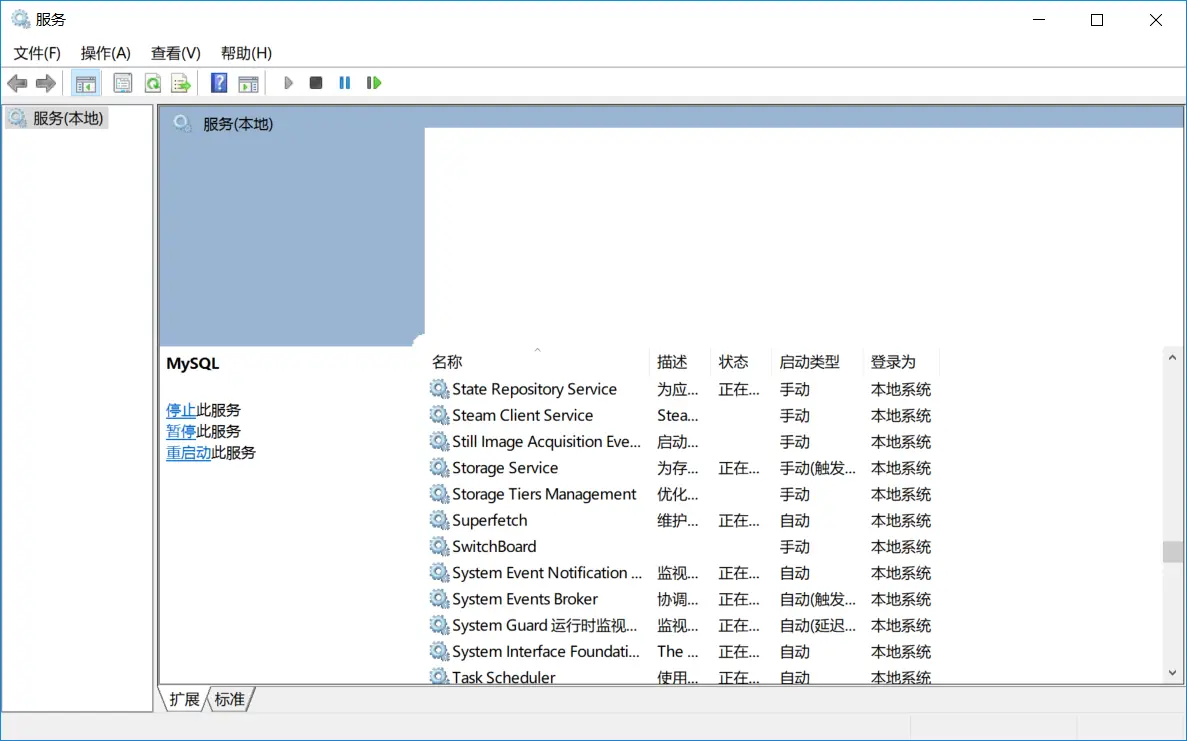Image resolution: width=1187 pixels, height=741 pixels.
Task: Click the 暂停 link for MySQL service
Action: click(181, 431)
